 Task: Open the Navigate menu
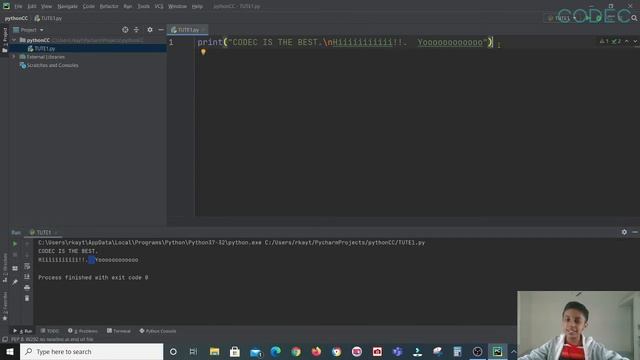[x=67, y=7]
